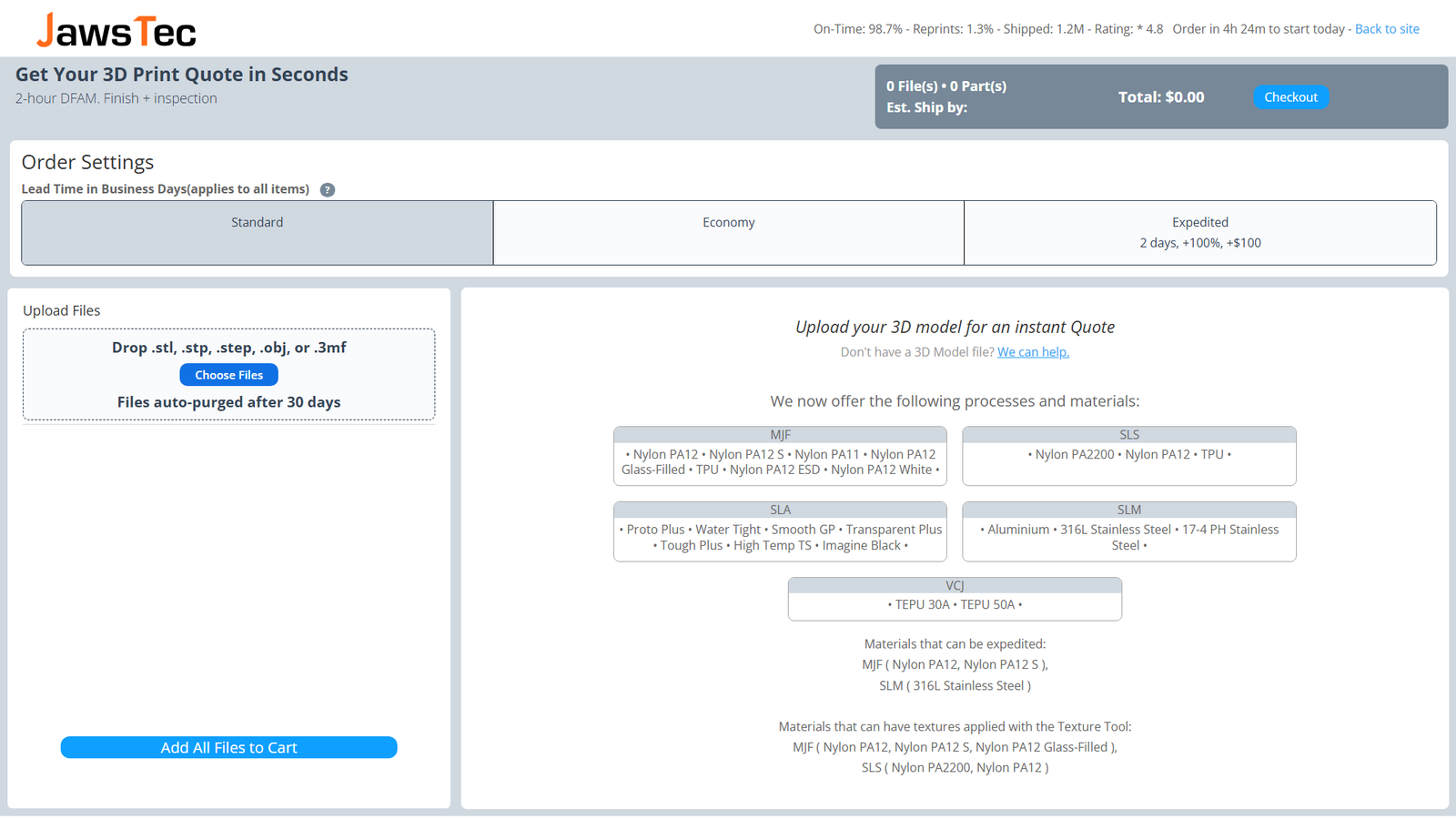Choose the Economy lead time option
This screenshot has height=819, width=1456.
tap(729, 233)
